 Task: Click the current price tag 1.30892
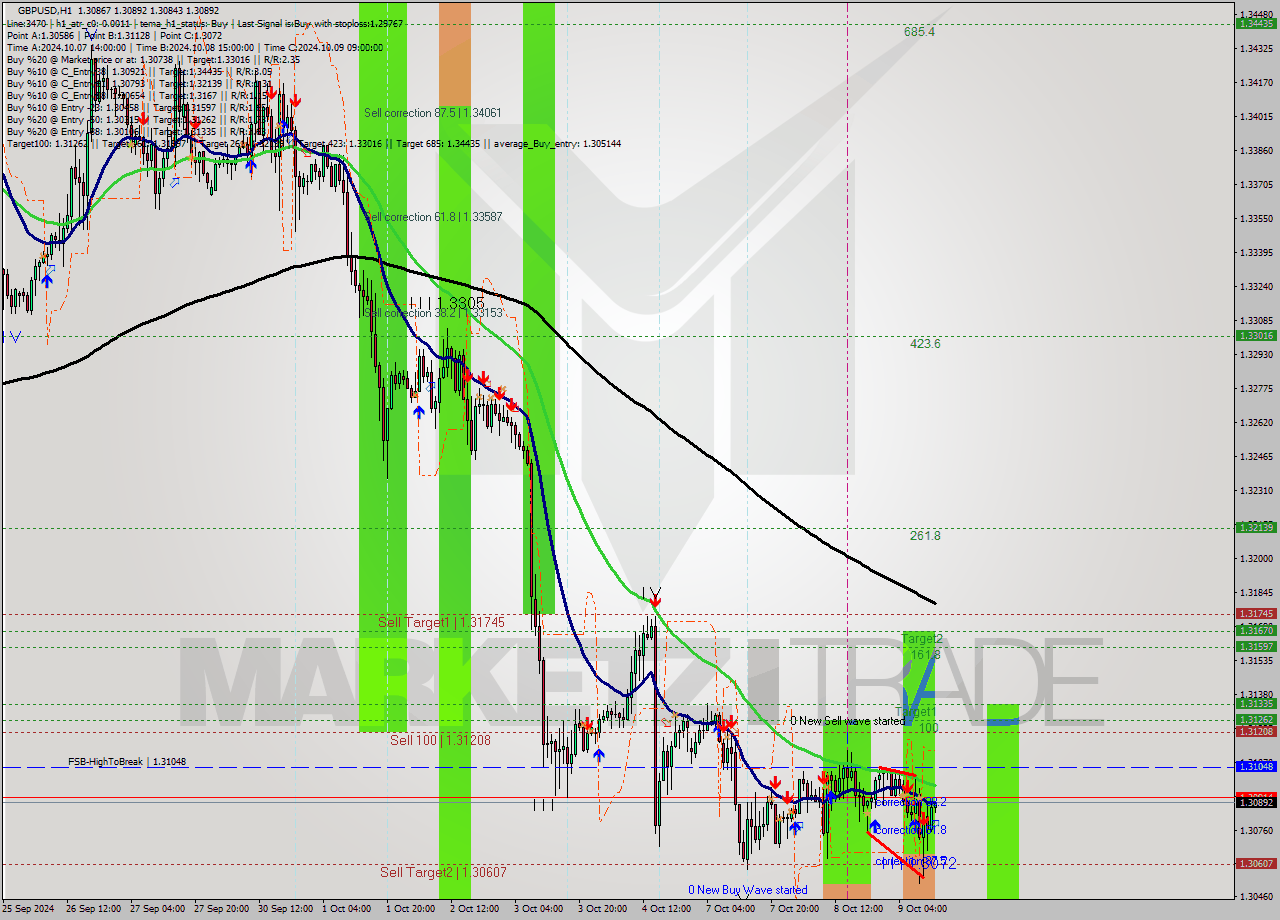coord(1256,802)
